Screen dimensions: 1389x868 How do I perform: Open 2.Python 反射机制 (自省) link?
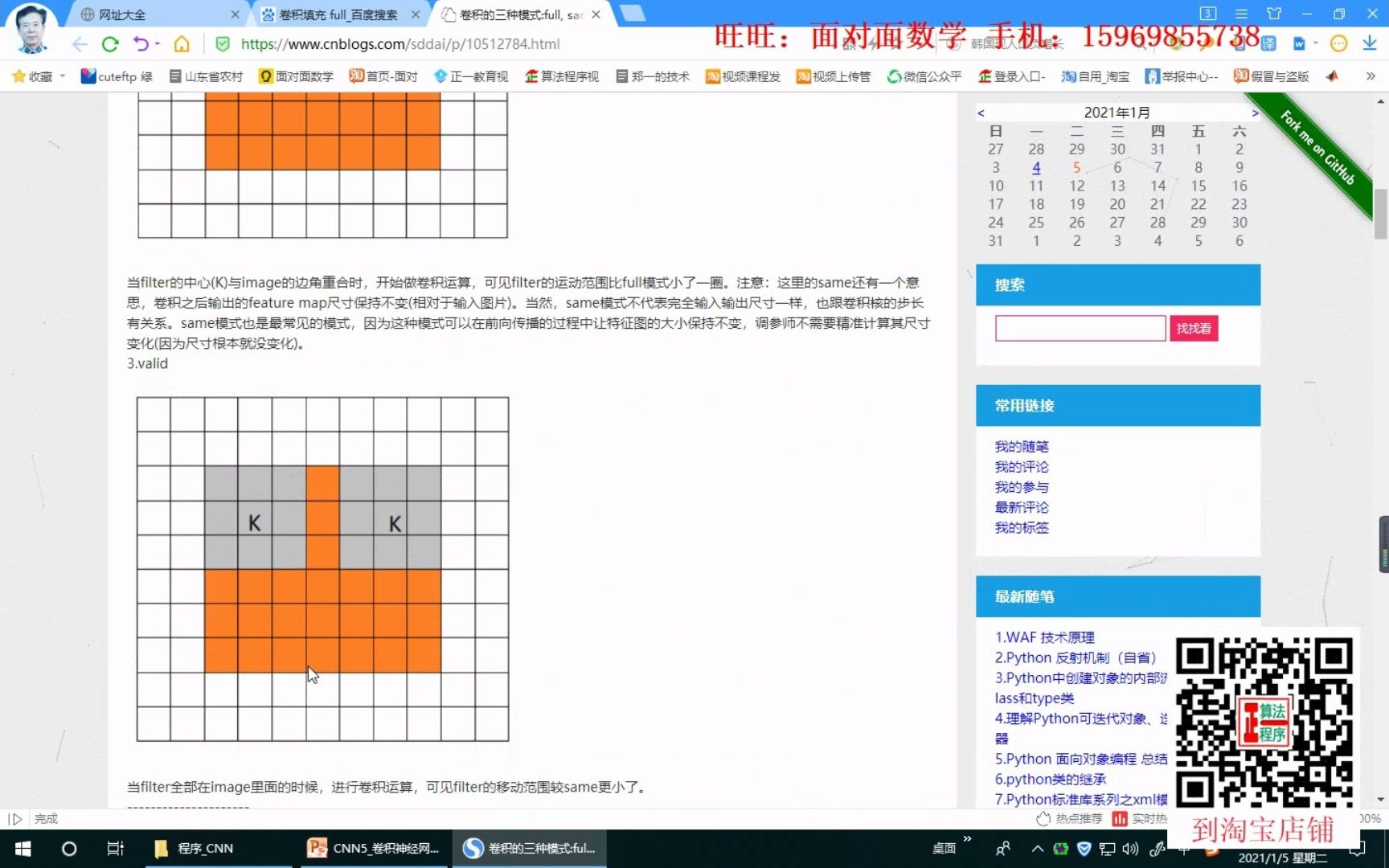(x=1076, y=657)
